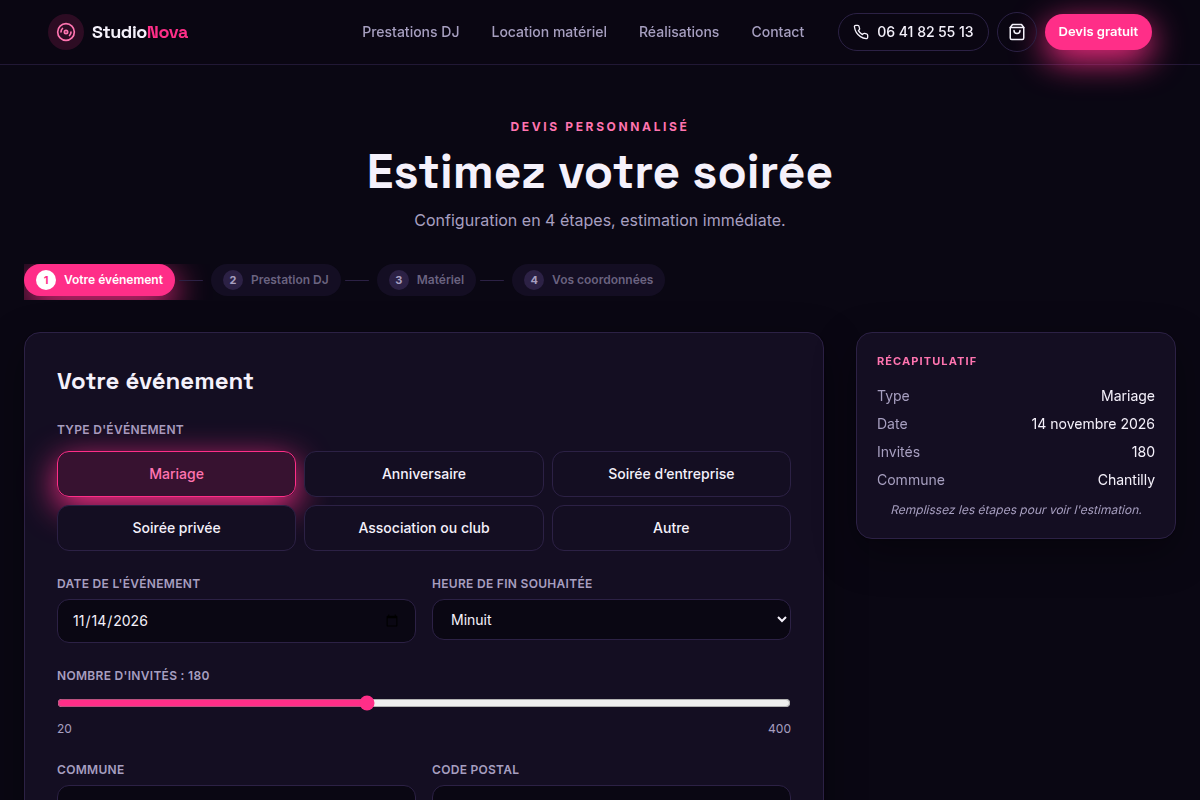This screenshot has width=1200, height=800.
Task: Open the date picker calendar icon
Action: point(392,621)
